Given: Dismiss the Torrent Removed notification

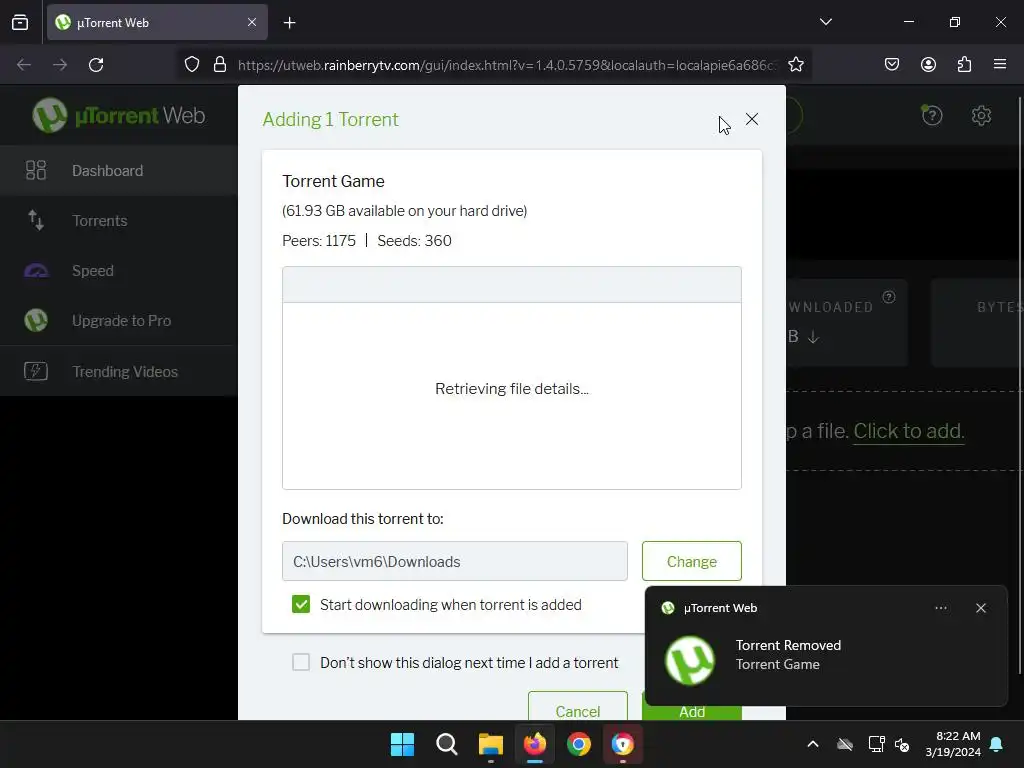Looking at the screenshot, I should (x=980, y=608).
